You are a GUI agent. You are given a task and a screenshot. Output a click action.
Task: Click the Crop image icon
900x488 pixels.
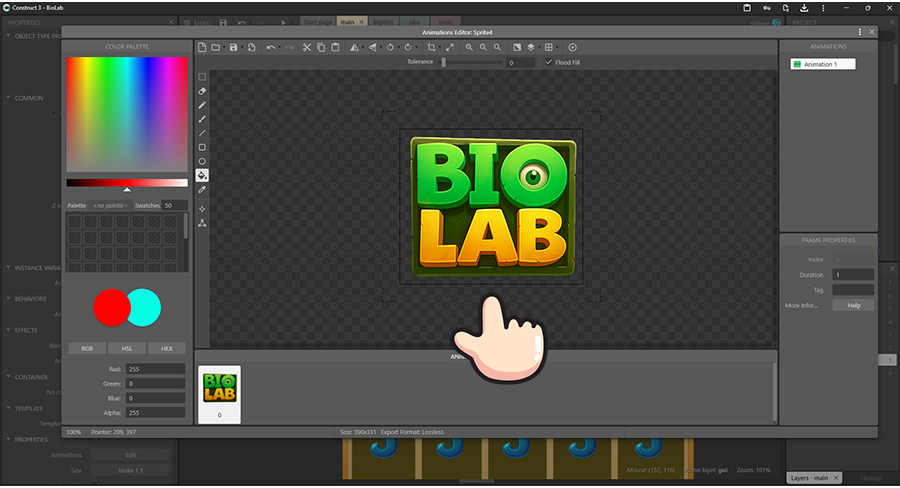pos(431,47)
